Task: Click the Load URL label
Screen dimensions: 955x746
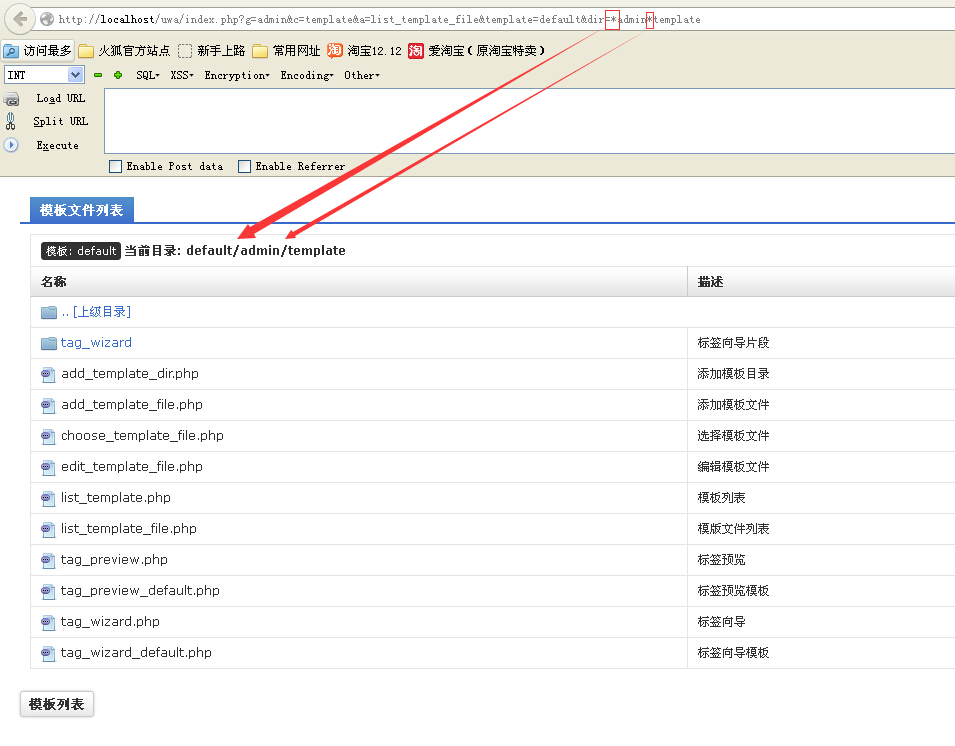Action: coord(60,99)
